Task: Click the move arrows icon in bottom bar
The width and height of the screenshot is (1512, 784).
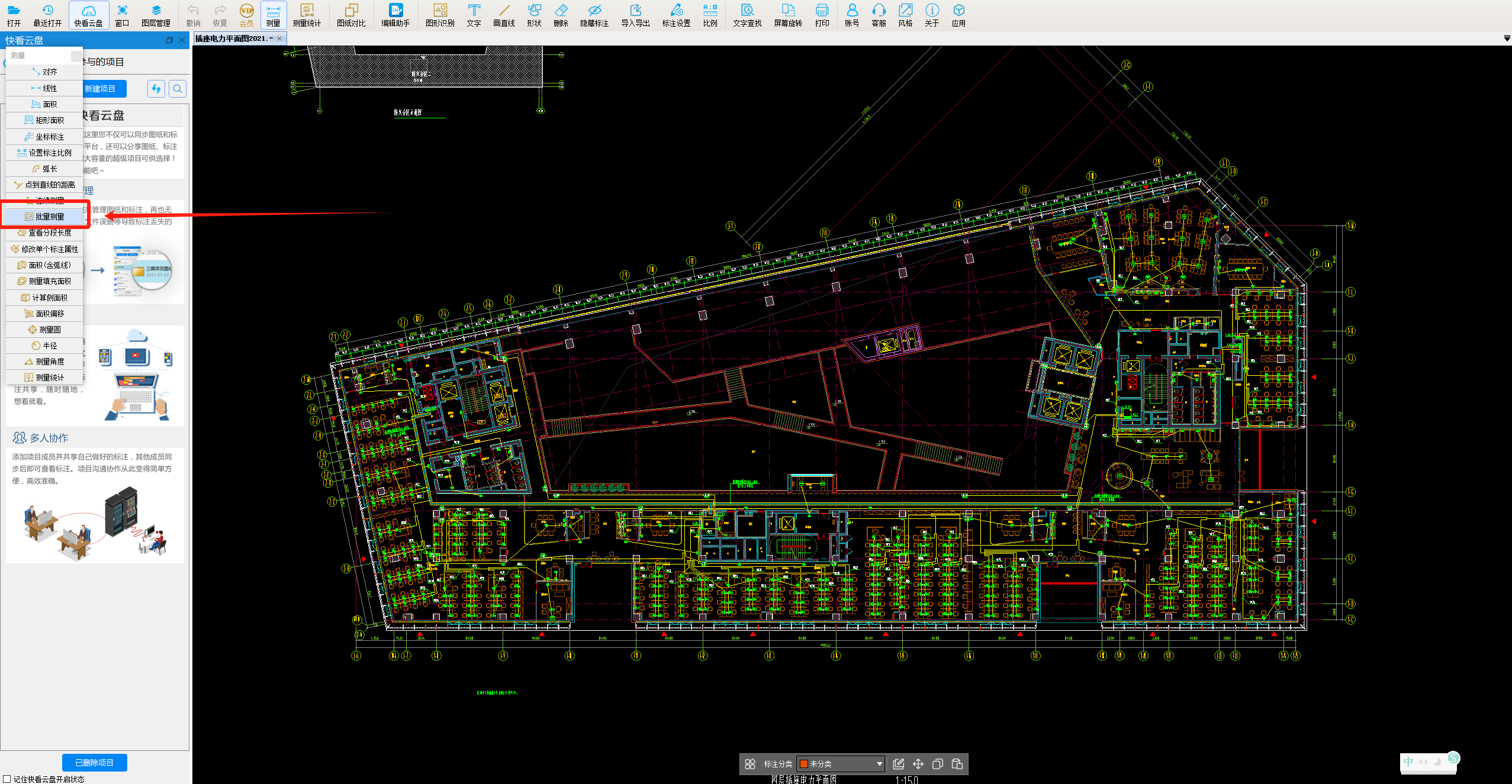Action: 918,764
